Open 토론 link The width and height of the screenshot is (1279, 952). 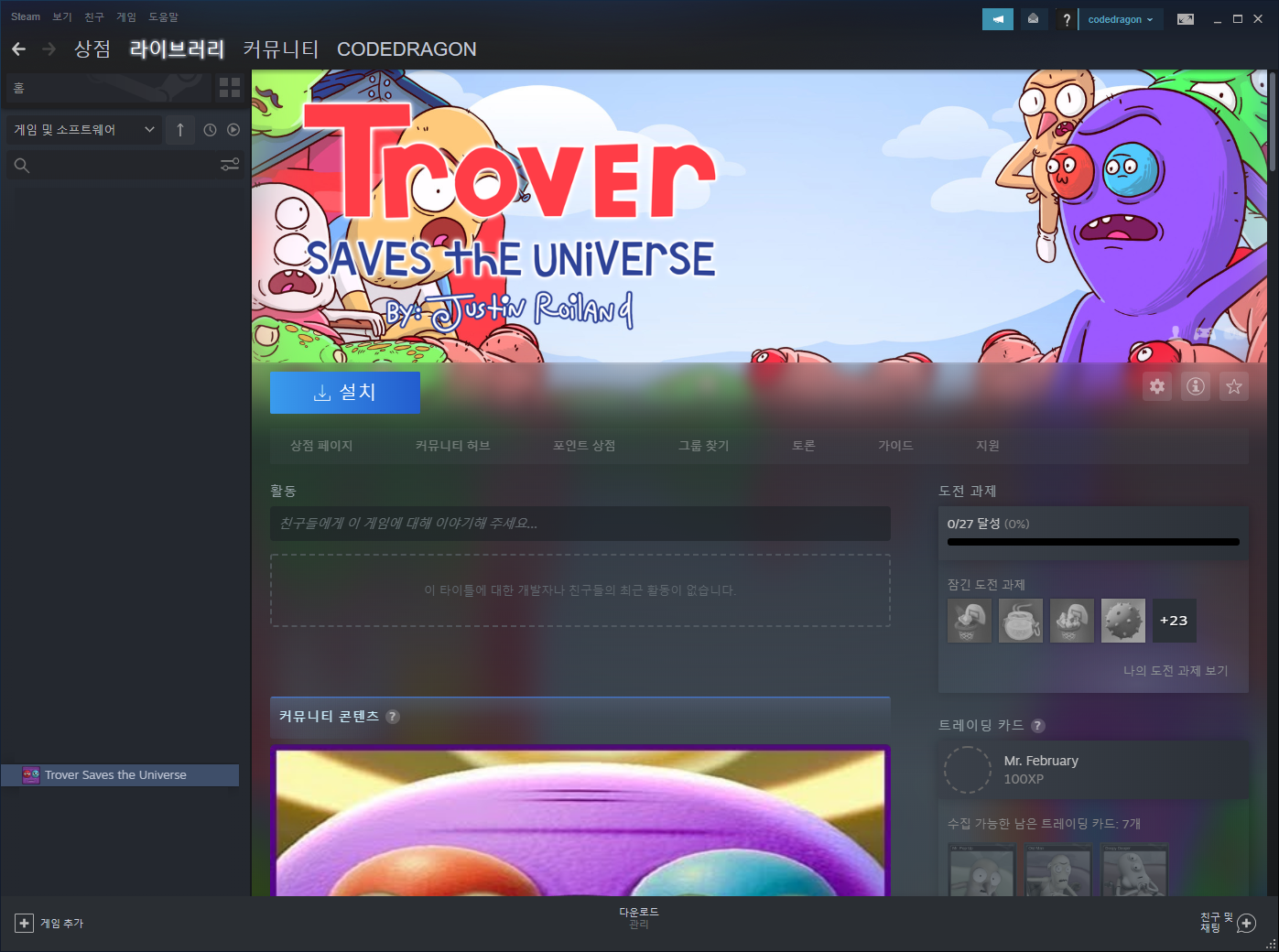point(804,446)
